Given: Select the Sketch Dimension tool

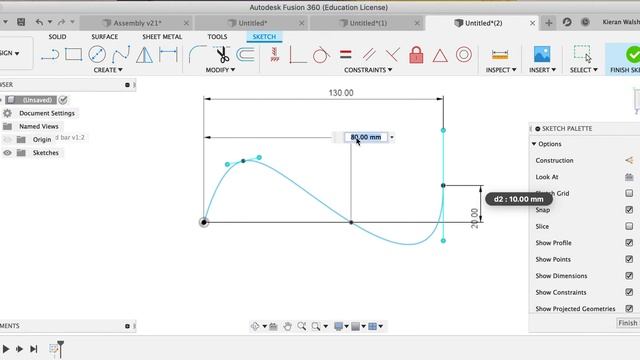Looking at the screenshot, I should click(x=168, y=55).
